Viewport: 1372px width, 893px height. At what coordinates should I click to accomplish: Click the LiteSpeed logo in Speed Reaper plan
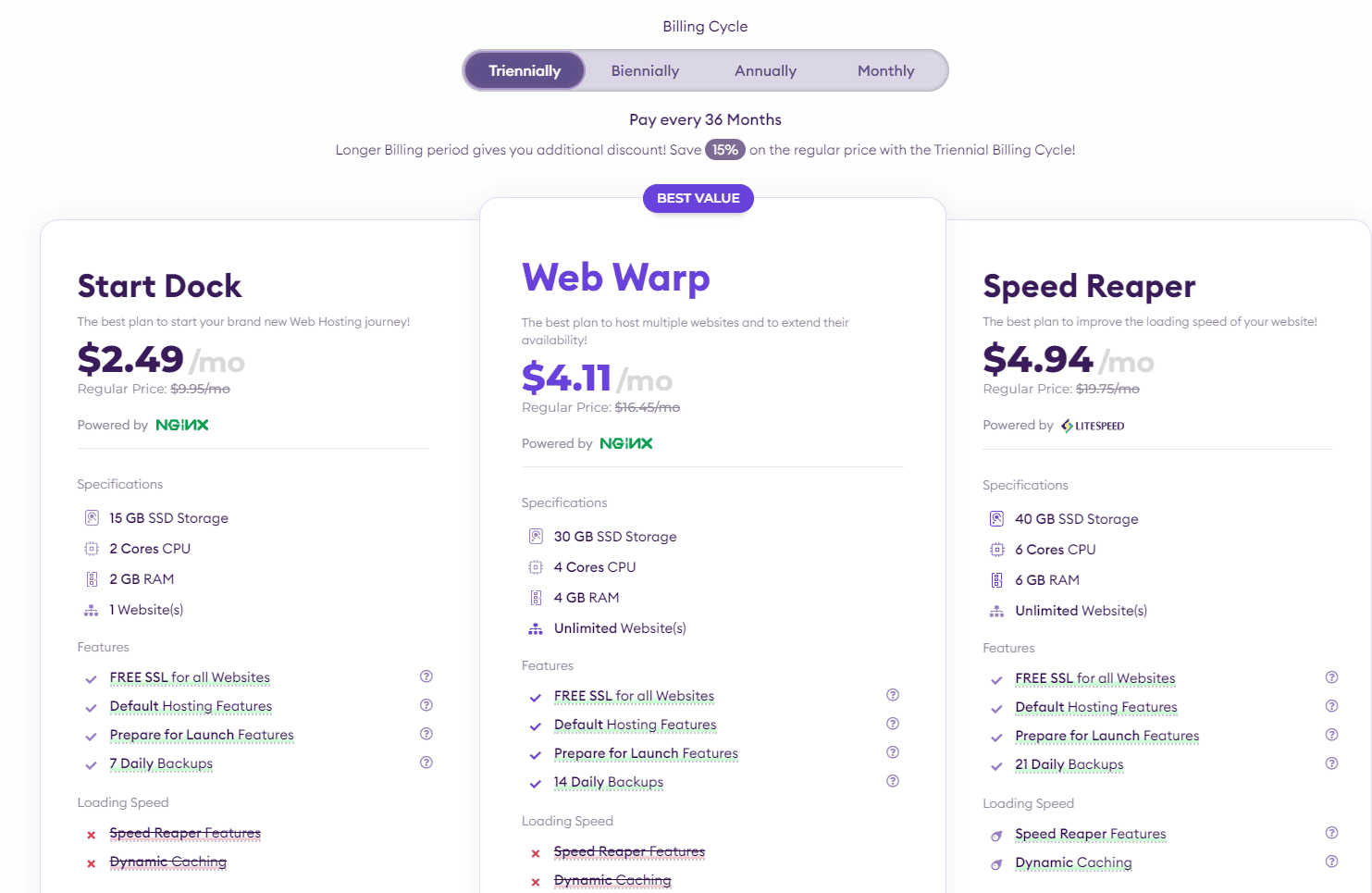coord(1093,426)
